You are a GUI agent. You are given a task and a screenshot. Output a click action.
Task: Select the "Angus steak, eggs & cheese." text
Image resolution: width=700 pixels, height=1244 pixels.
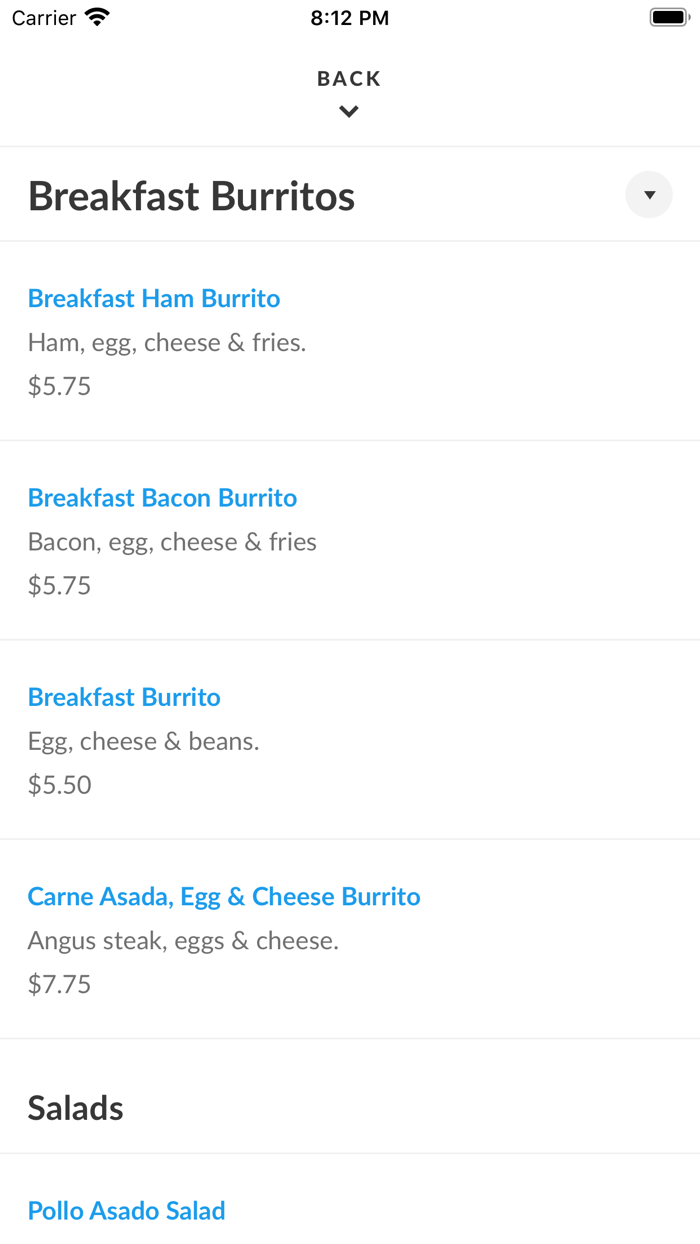[x=183, y=941]
